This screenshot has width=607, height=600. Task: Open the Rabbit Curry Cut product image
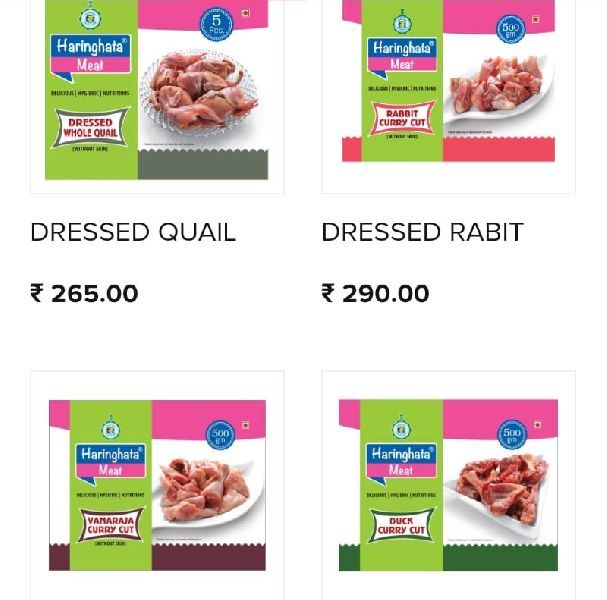(x=448, y=81)
